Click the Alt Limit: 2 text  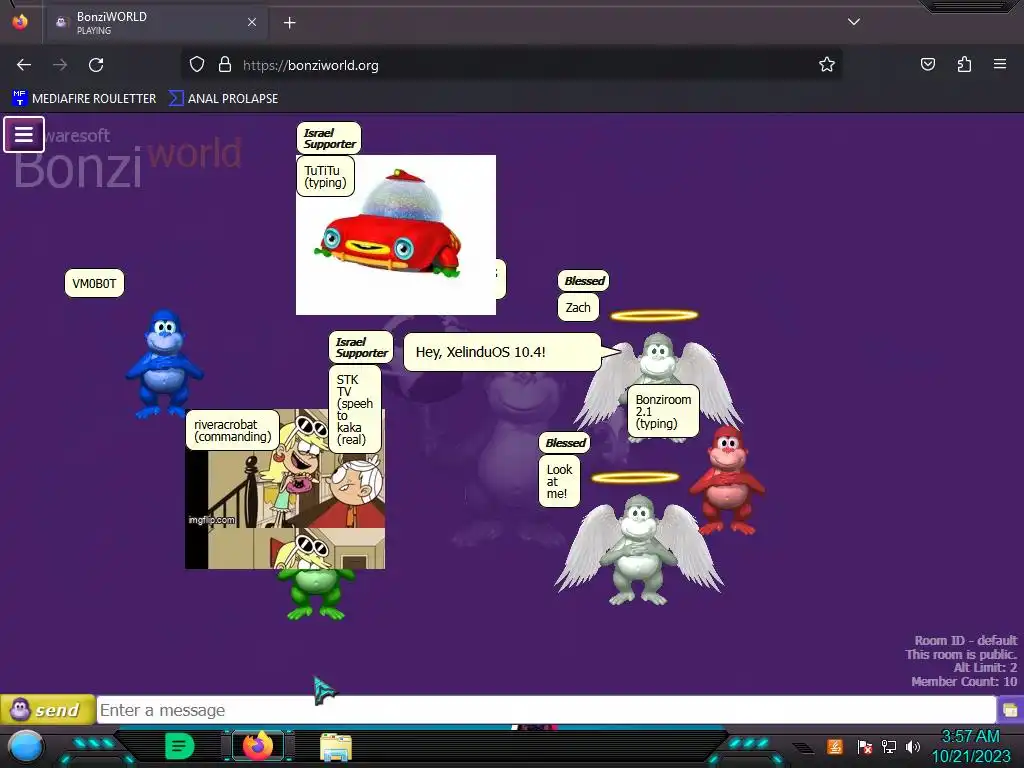tap(985, 667)
